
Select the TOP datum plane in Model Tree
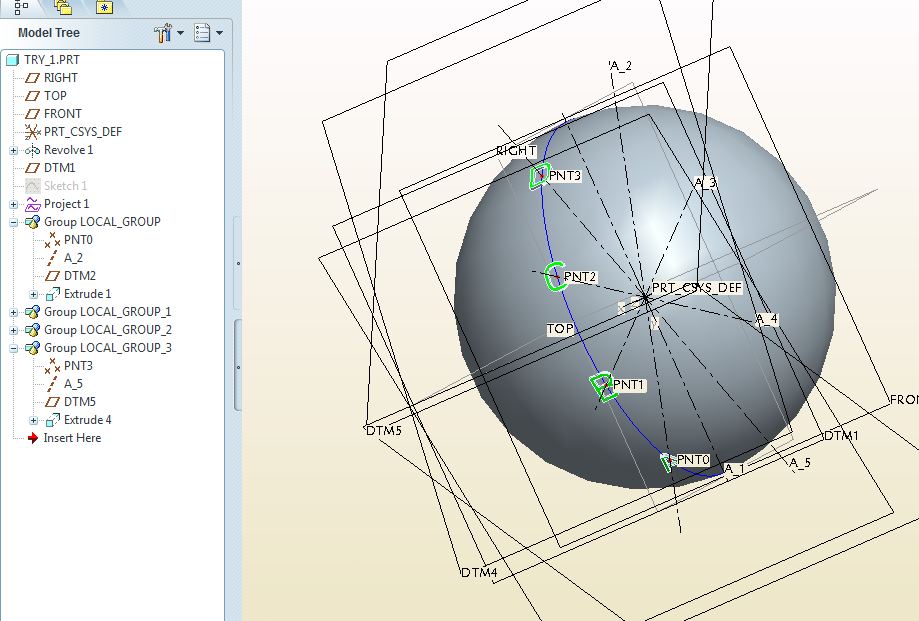pyautogui.click(x=55, y=95)
